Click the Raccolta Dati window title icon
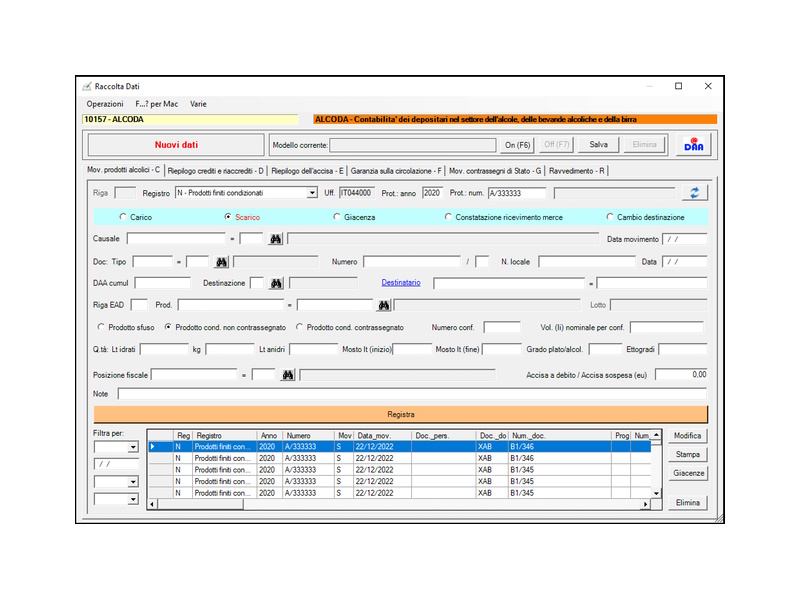This screenshot has width=800, height=600. coord(87,86)
